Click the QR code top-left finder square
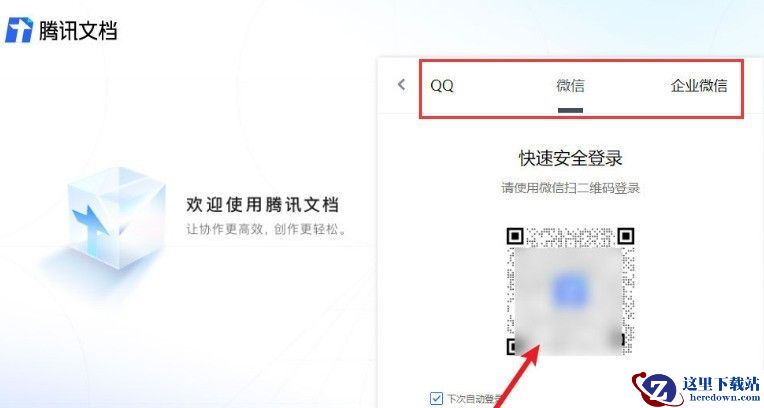The height and width of the screenshot is (408, 764). tap(515, 236)
